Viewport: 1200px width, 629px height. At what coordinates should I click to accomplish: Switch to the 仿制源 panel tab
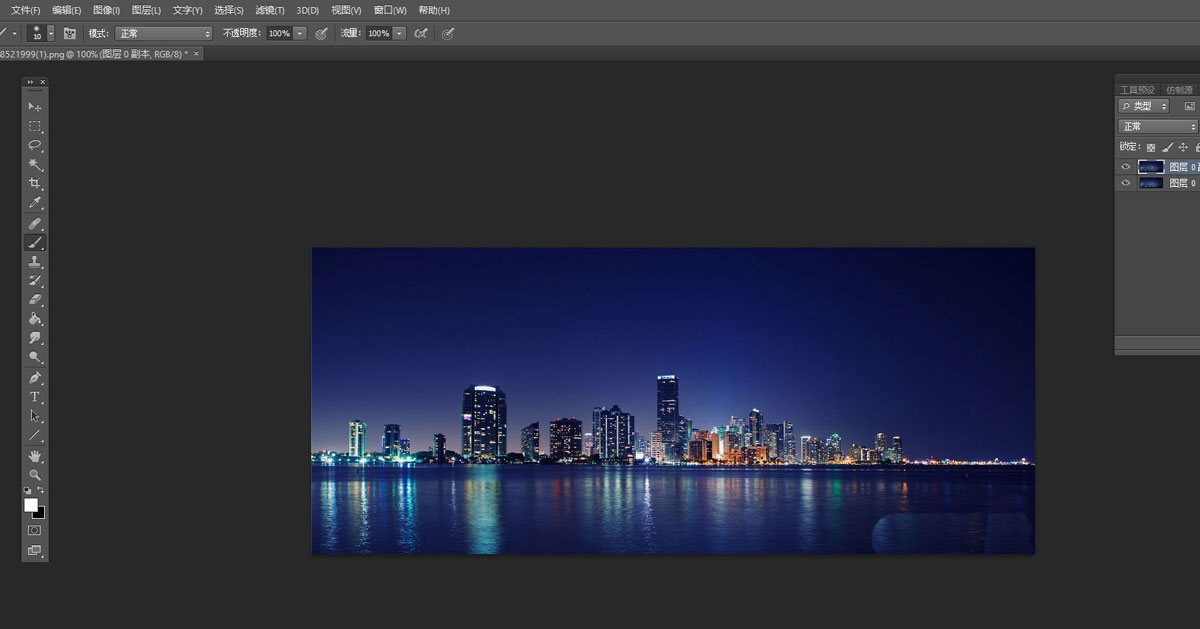point(1179,89)
